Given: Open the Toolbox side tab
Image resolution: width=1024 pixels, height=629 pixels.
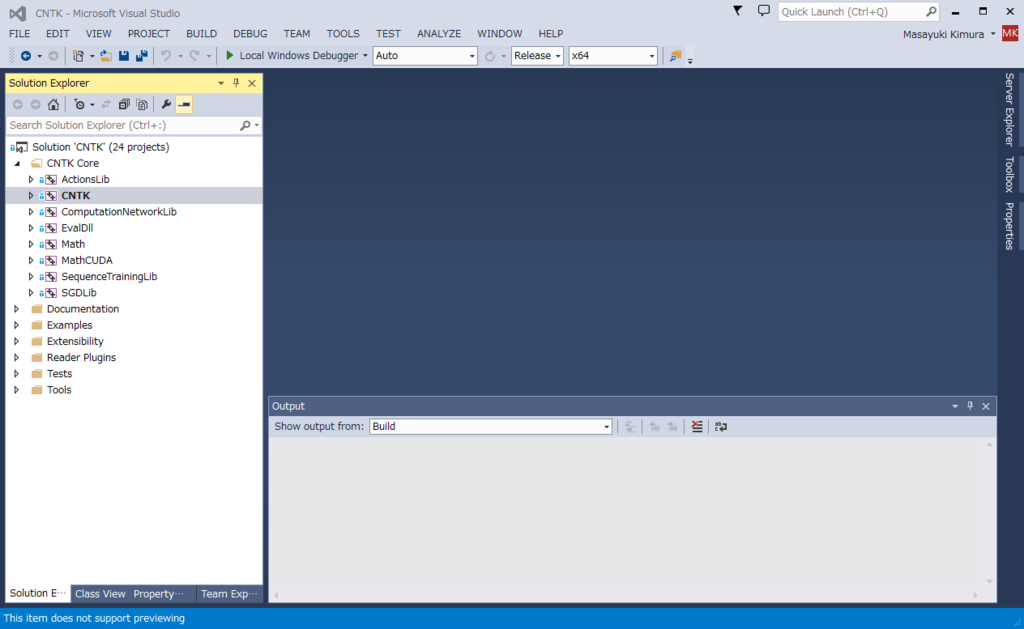Looking at the screenshot, I should (1009, 174).
